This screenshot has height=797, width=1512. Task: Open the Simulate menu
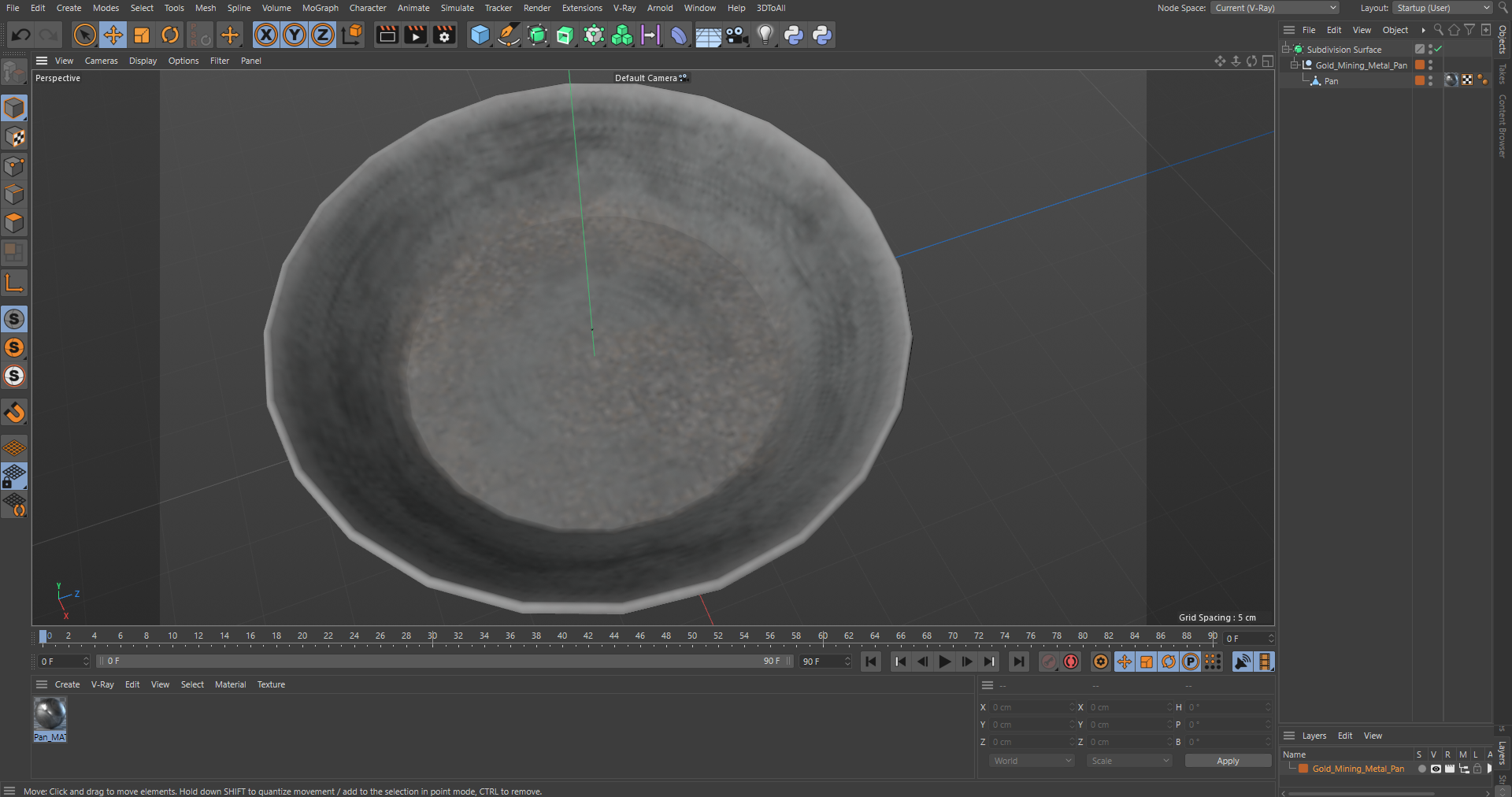(457, 8)
